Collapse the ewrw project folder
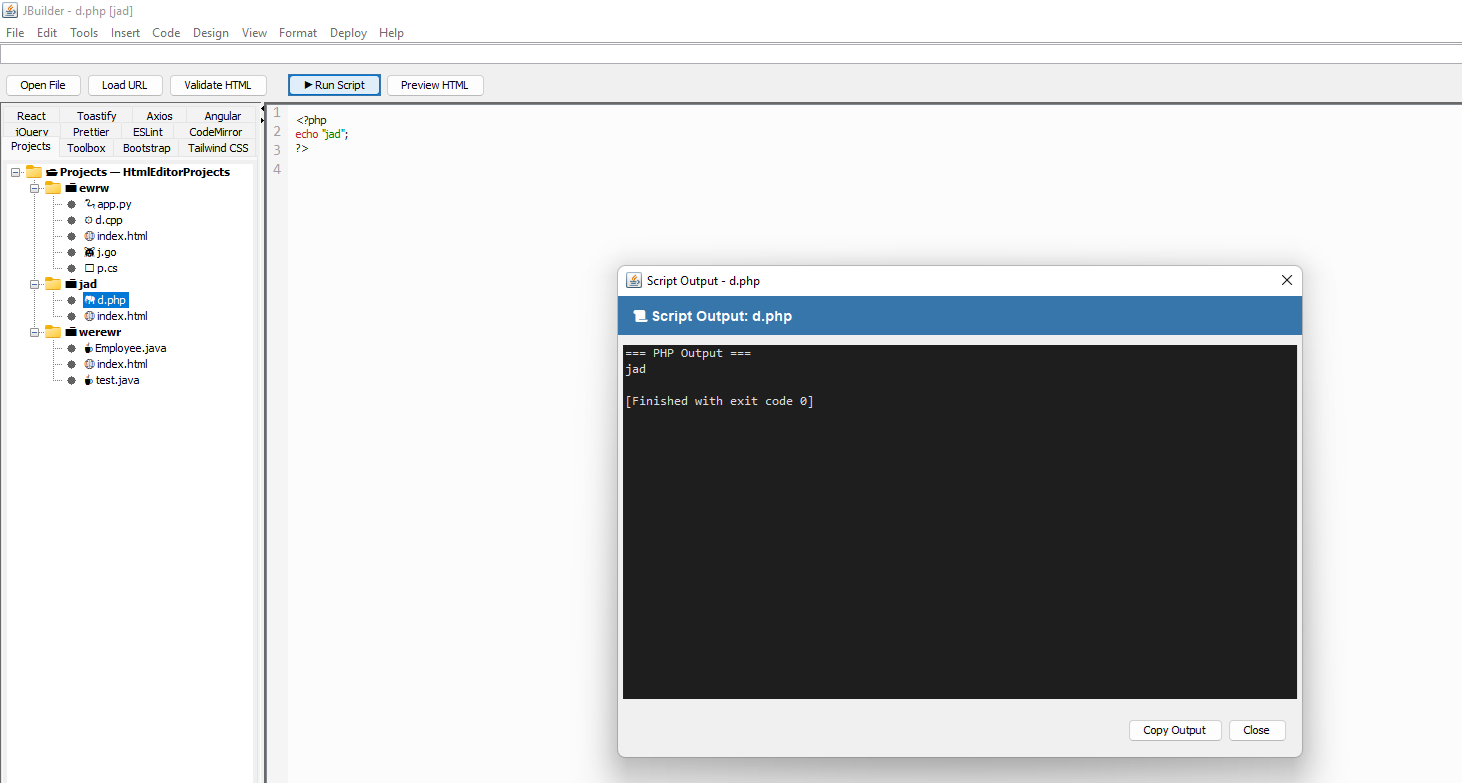The image size is (1462, 783). tap(35, 188)
